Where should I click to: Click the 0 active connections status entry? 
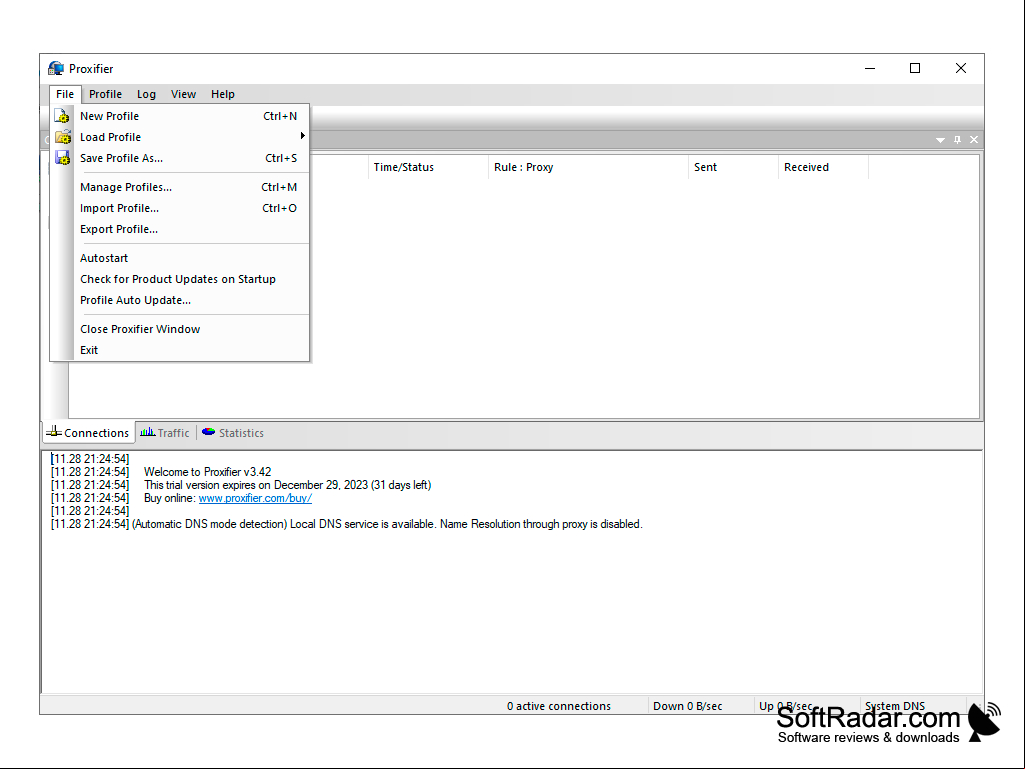tap(559, 706)
